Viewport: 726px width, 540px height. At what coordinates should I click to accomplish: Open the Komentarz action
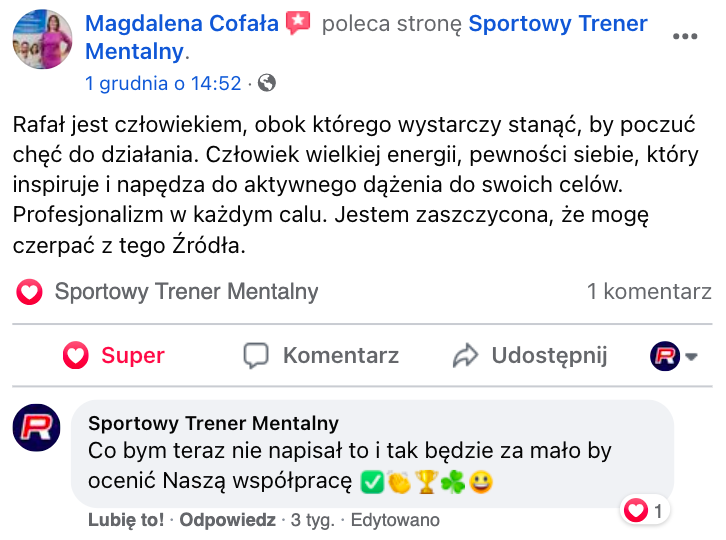340,355
